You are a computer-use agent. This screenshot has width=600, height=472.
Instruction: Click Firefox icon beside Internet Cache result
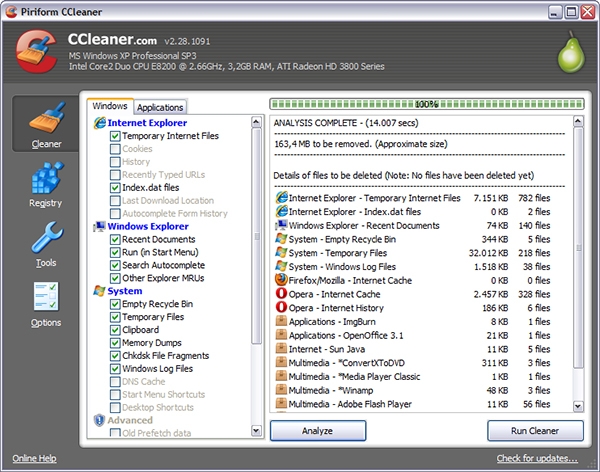pyautogui.click(x=282, y=280)
